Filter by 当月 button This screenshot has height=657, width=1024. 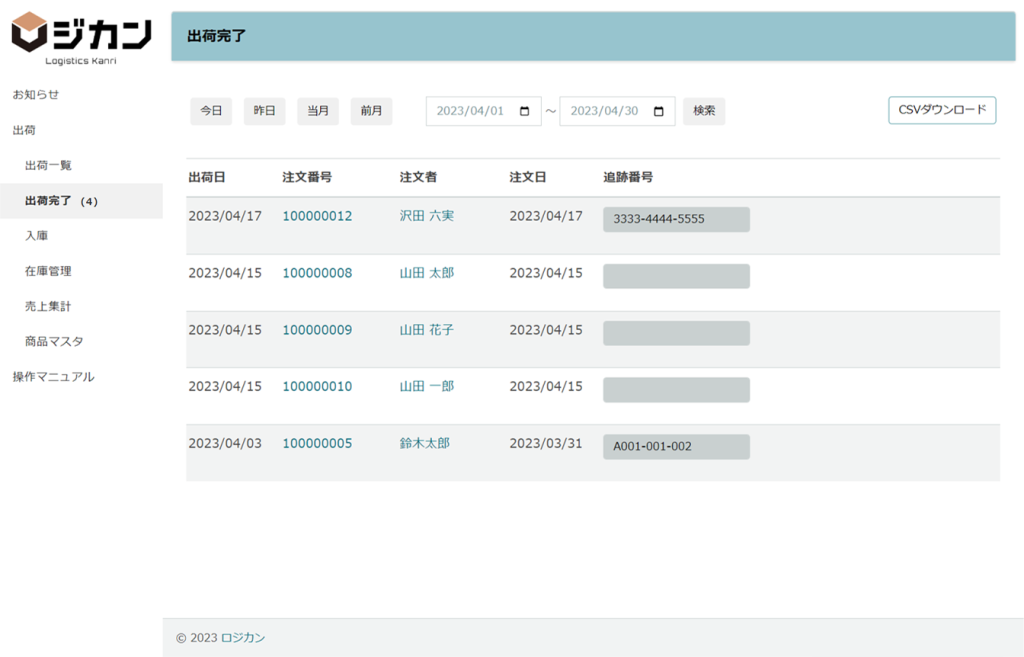(x=318, y=111)
